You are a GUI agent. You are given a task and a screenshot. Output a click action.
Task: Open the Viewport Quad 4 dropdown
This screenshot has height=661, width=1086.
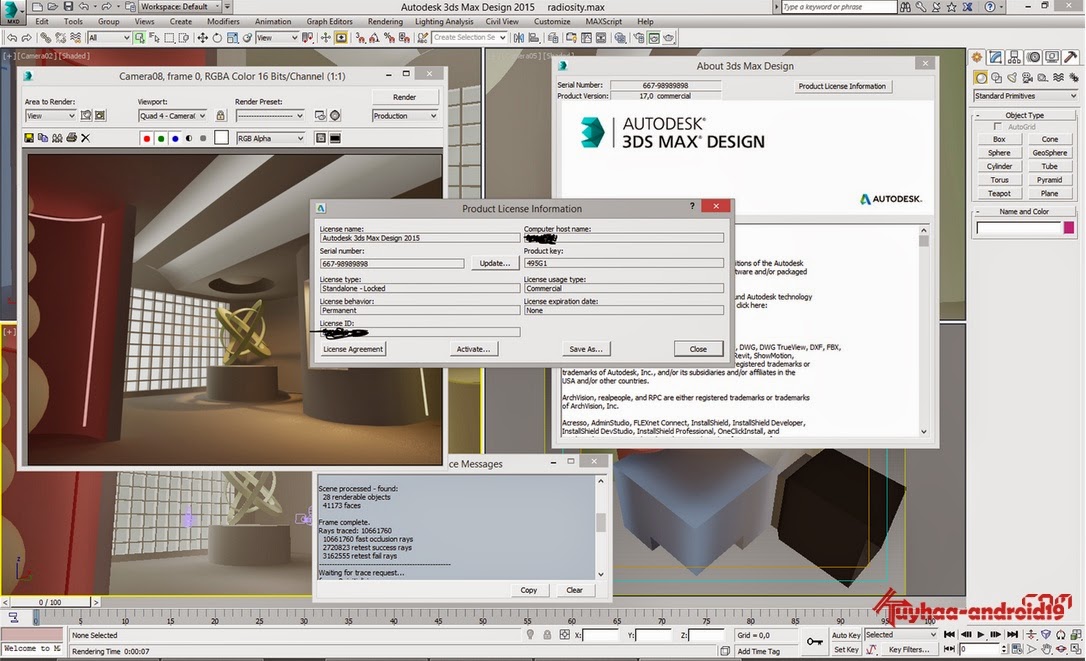tap(172, 116)
